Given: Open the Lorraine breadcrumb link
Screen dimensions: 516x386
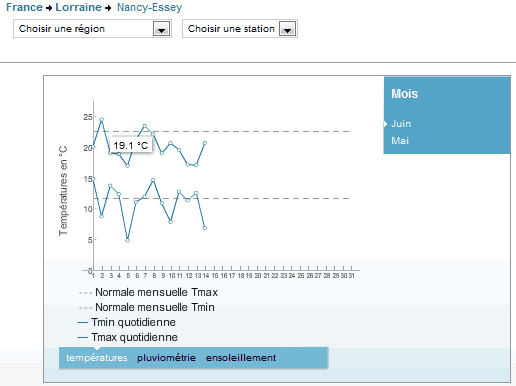Looking at the screenshot, I should [78, 7].
